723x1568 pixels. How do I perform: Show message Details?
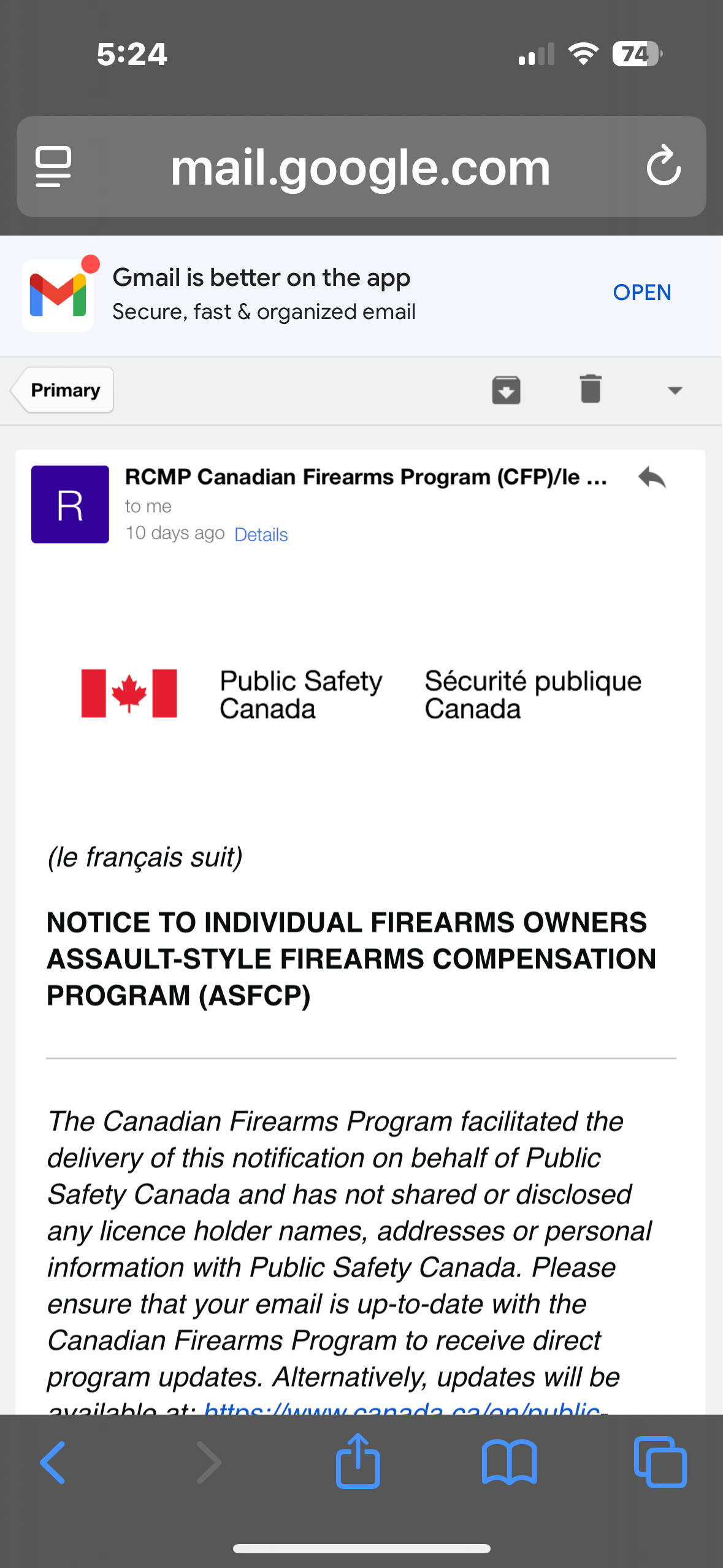tap(261, 534)
